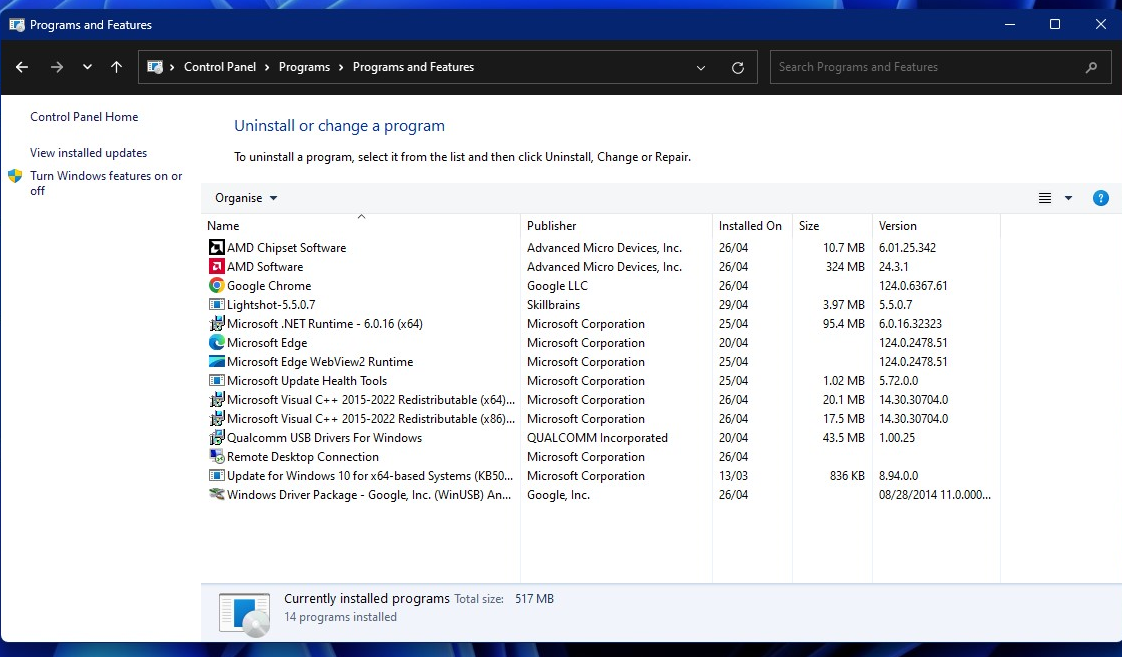Screen dimensions: 1122x657
Task: Select Microsoft Update Health Tools name
Action: coord(307,381)
